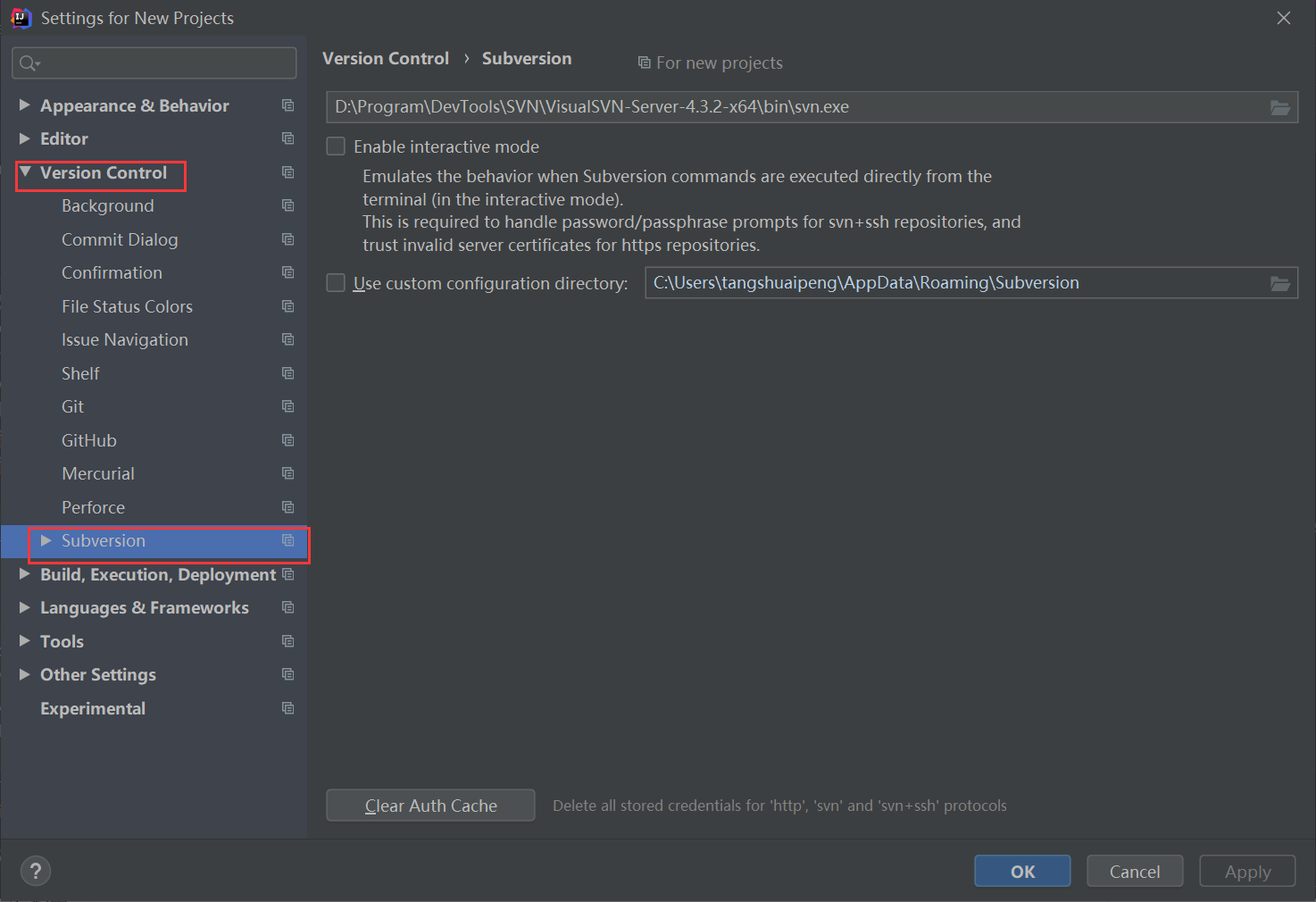Click the project-level icon beside Perforce

(287, 507)
